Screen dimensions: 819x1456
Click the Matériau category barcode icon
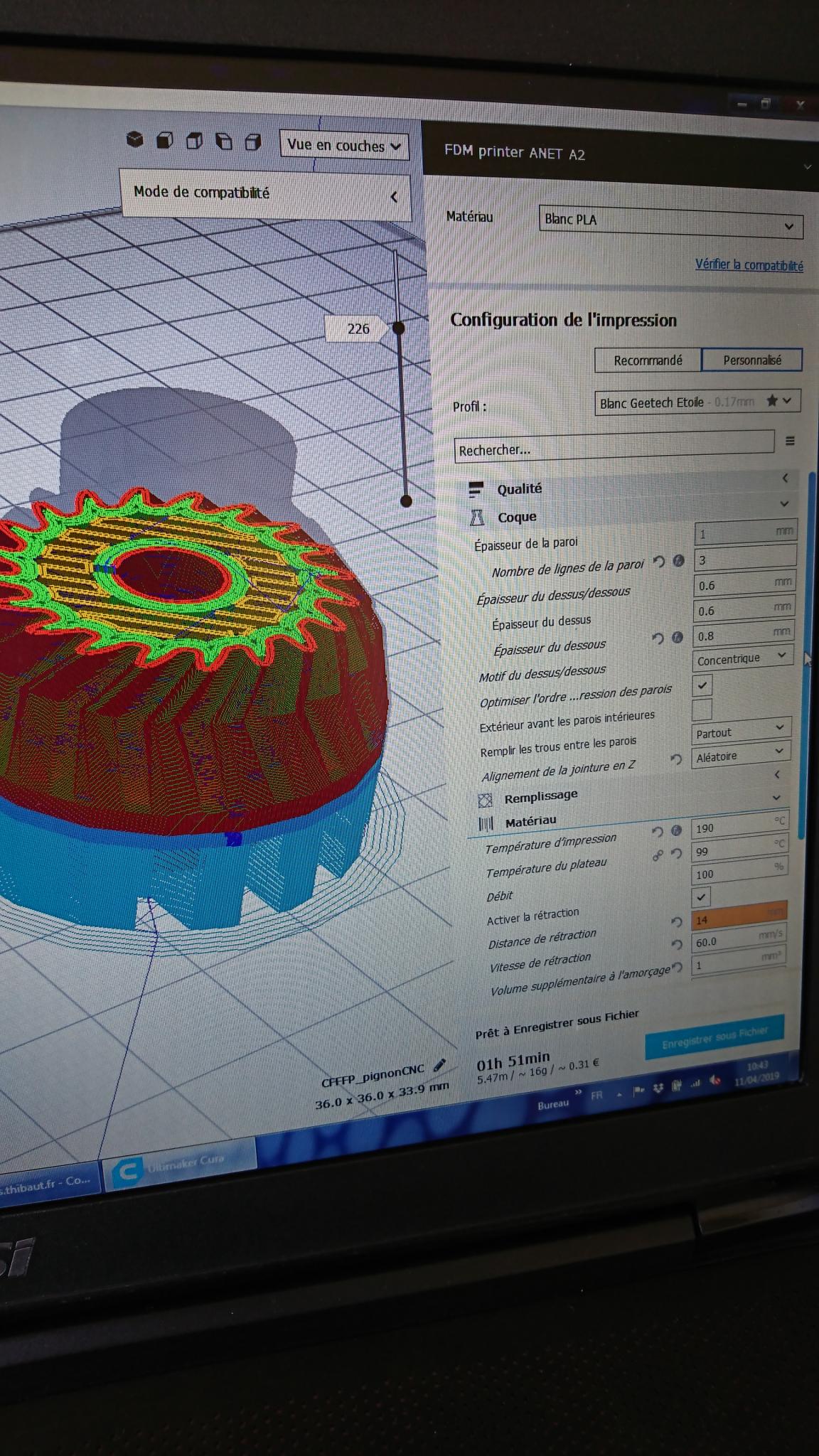point(486,823)
